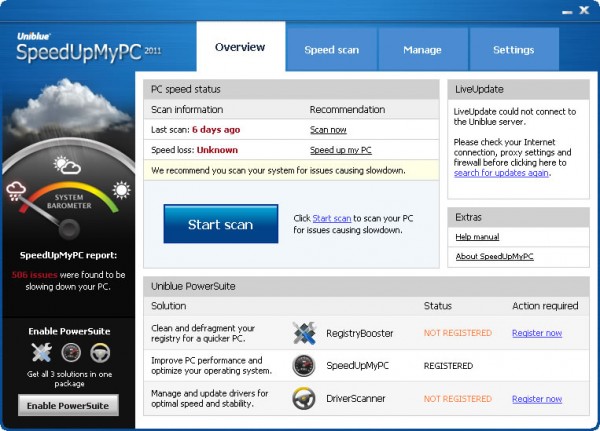Viewport: 600px width, 431px height.
Task: Open the Settings tab
Action: tap(514, 50)
